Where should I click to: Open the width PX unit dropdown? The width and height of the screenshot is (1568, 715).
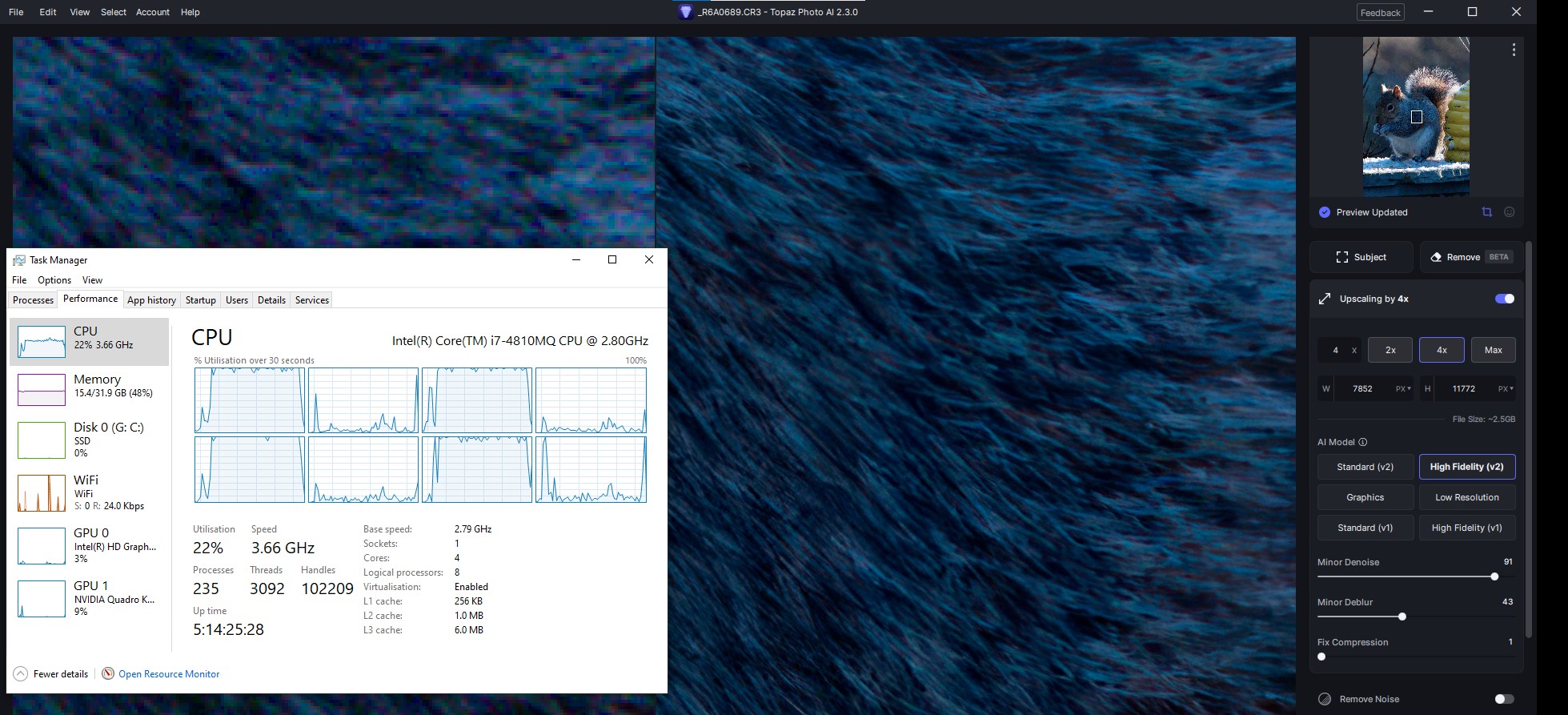click(x=1403, y=389)
